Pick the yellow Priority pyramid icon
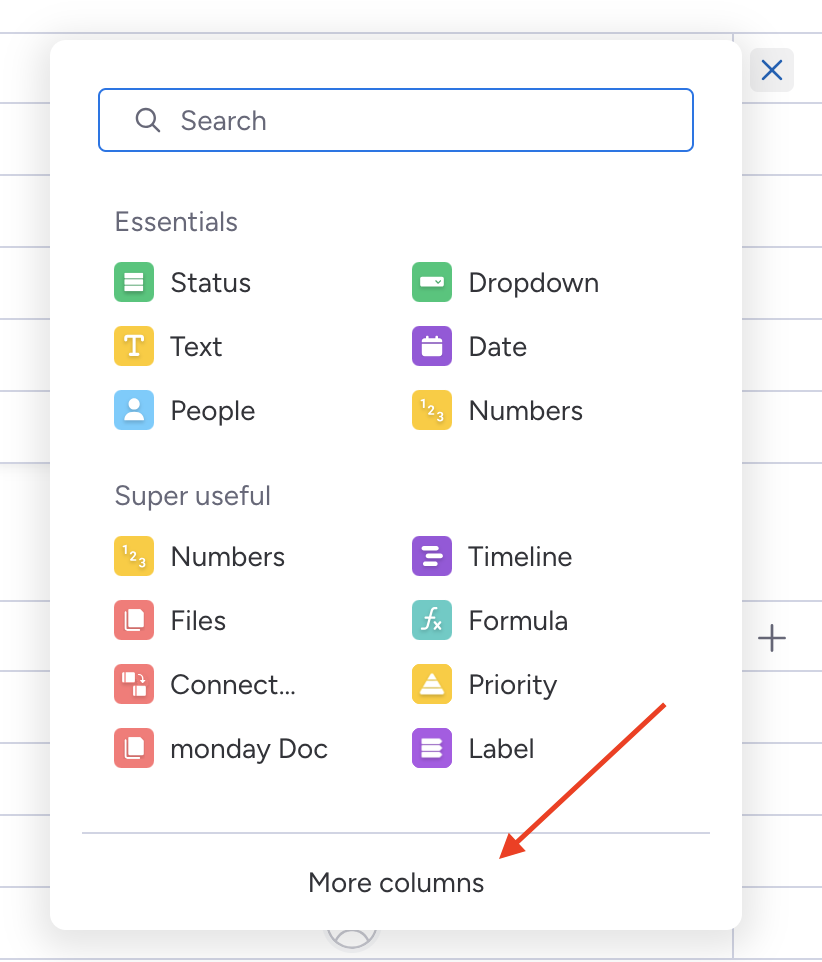The height and width of the screenshot is (962, 822). pyautogui.click(x=432, y=684)
